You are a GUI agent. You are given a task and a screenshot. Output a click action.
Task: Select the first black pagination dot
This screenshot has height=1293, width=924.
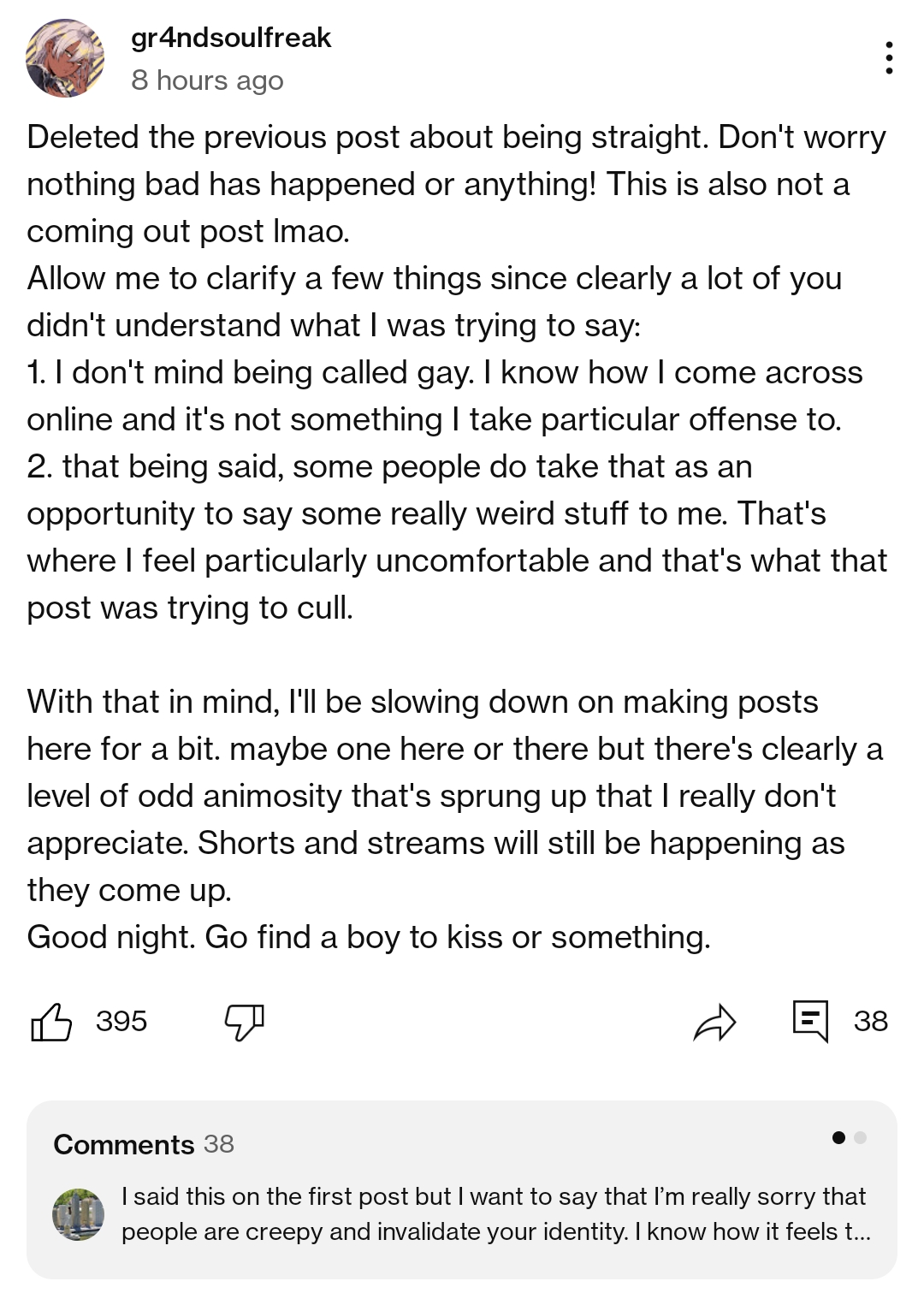838,1137
